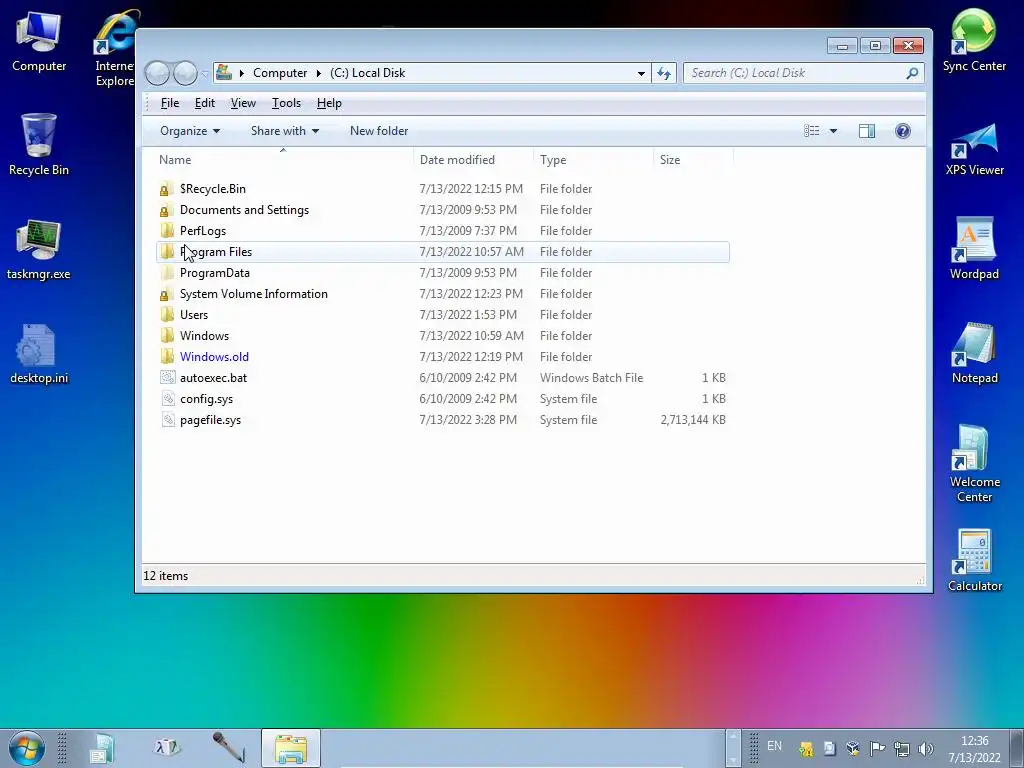The width and height of the screenshot is (1024, 768).
Task: Click the Explorer Forward navigation button
Action: click(185, 73)
